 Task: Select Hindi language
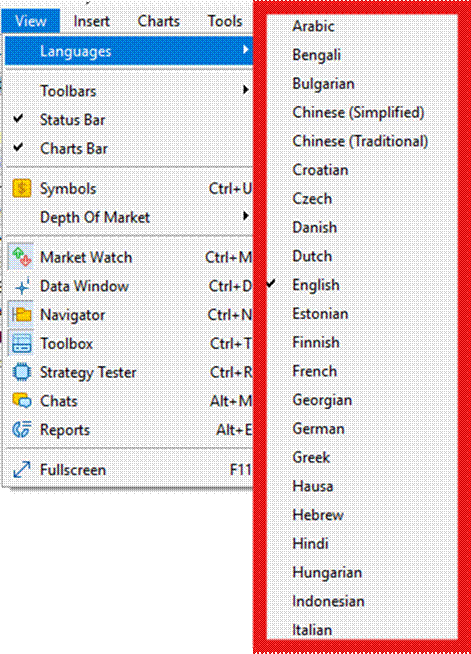coord(310,544)
